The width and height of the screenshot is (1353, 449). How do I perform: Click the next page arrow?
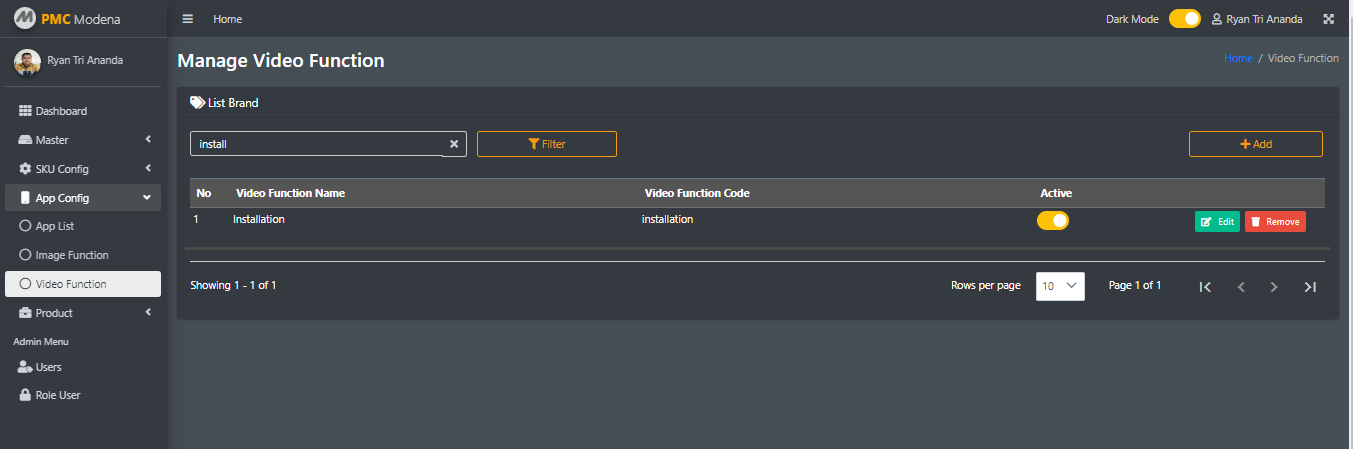point(1274,287)
